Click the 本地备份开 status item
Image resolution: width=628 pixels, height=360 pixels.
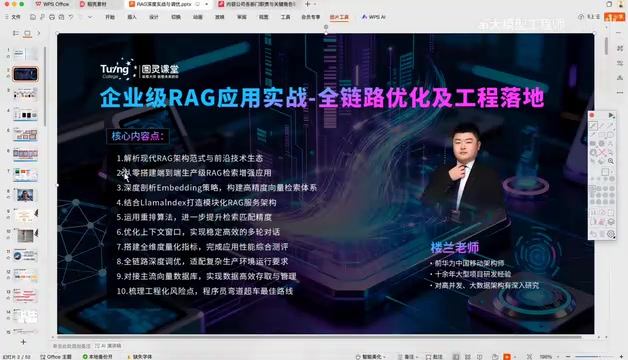(97, 356)
